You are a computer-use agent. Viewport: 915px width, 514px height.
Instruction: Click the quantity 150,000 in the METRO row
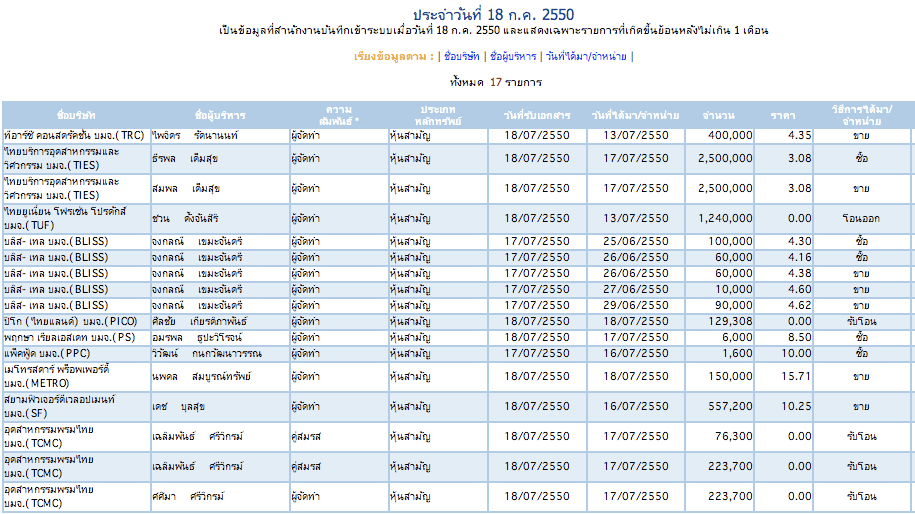tap(730, 376)
